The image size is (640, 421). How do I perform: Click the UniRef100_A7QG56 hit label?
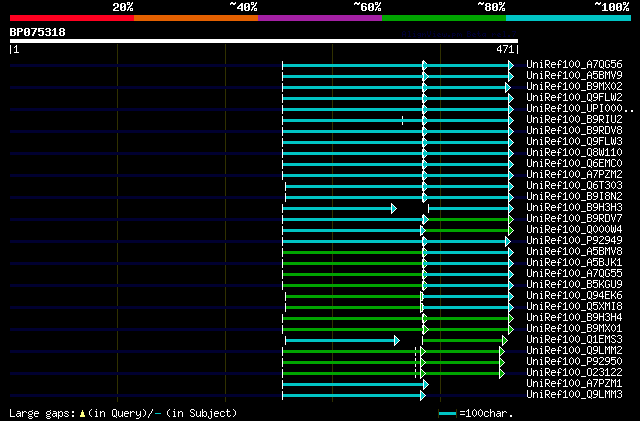click(x=574, y=65)
